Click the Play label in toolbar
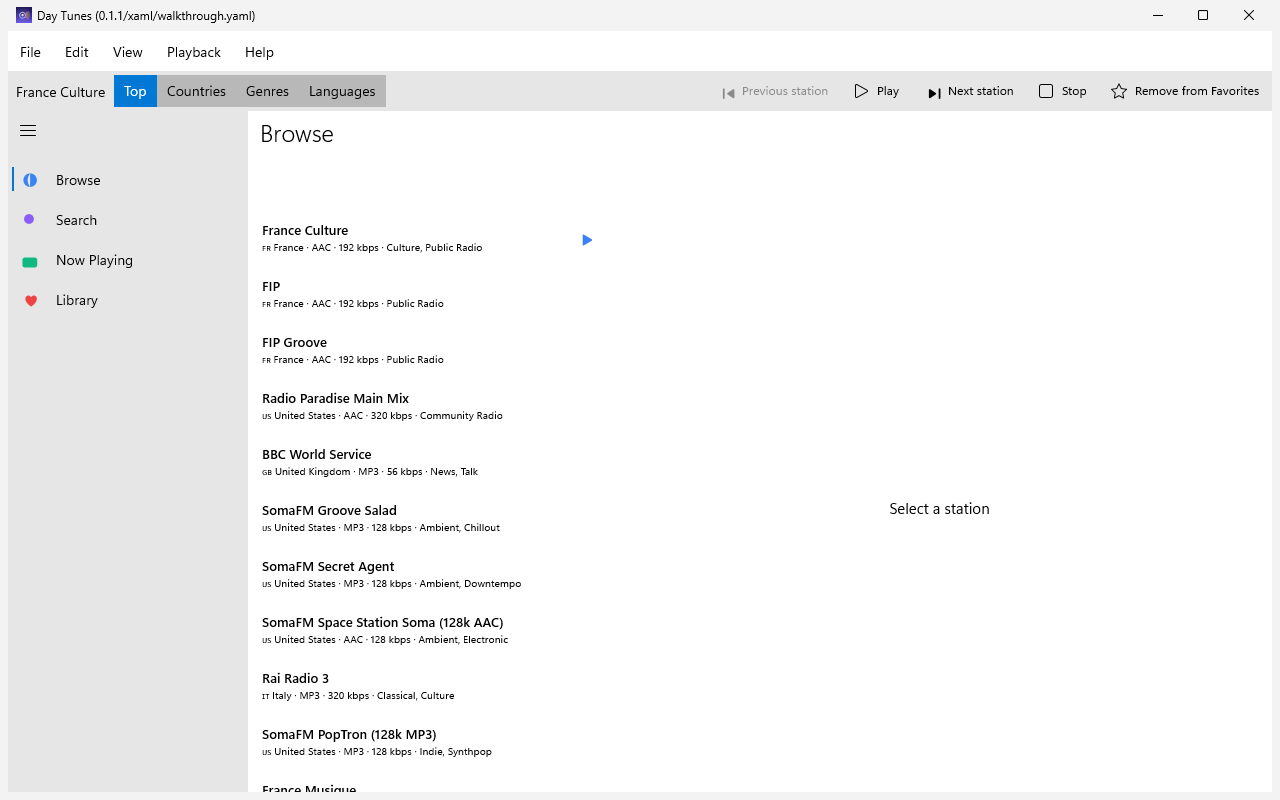Screen dimensions: 1280x800 [x=888, y=91]
